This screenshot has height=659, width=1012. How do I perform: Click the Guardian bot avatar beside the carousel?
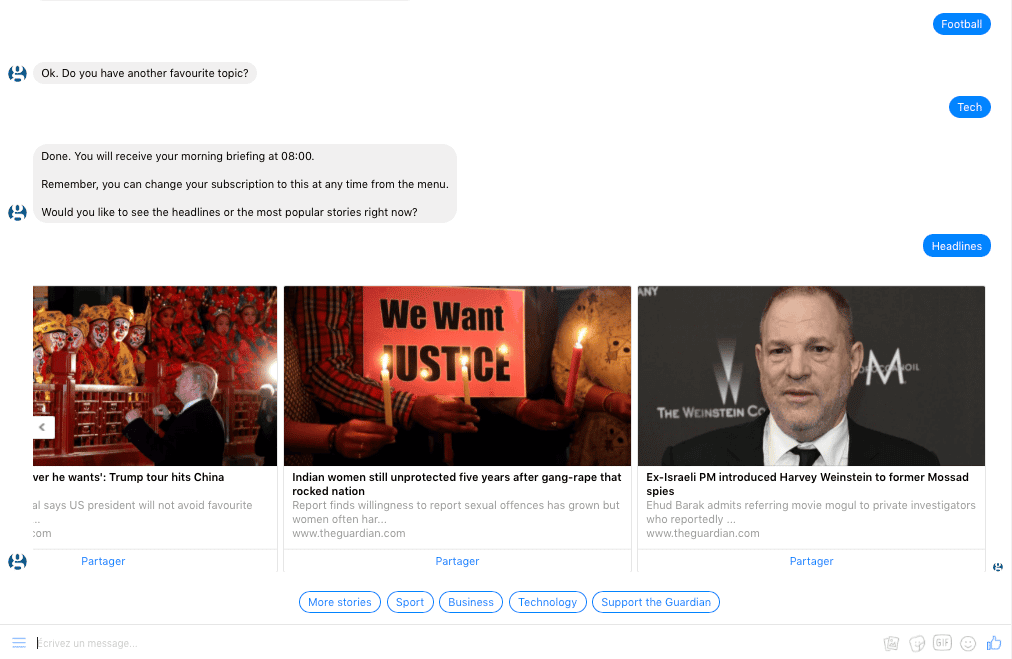click(17, 562)
